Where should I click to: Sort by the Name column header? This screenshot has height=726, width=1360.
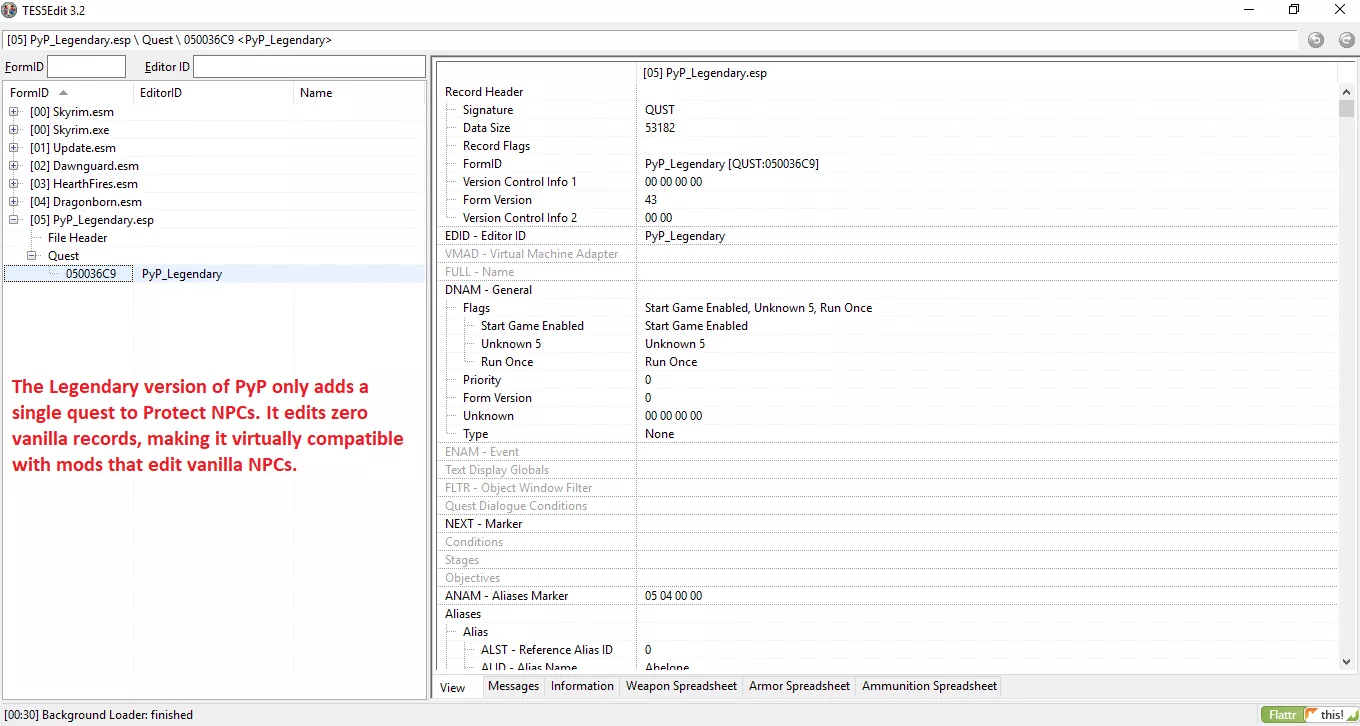point(359,93)
